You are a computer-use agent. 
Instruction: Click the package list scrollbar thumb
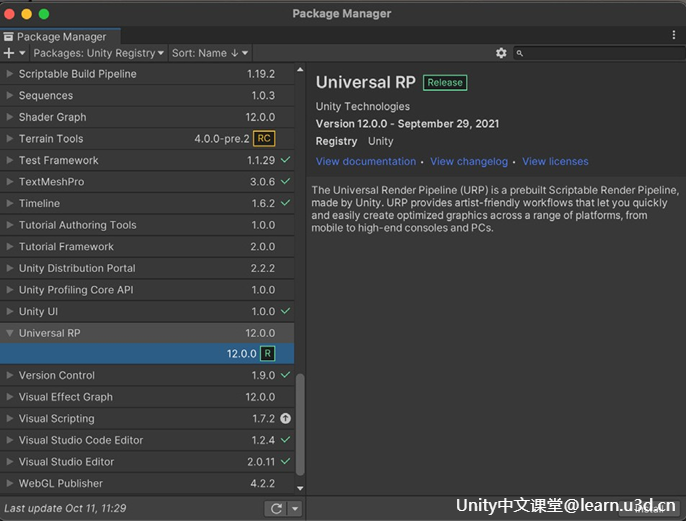click(x=300, y=424)
